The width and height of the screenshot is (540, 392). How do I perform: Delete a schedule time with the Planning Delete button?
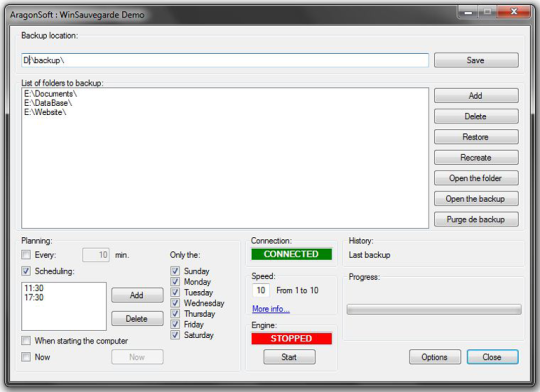click(x=137, y=319)
